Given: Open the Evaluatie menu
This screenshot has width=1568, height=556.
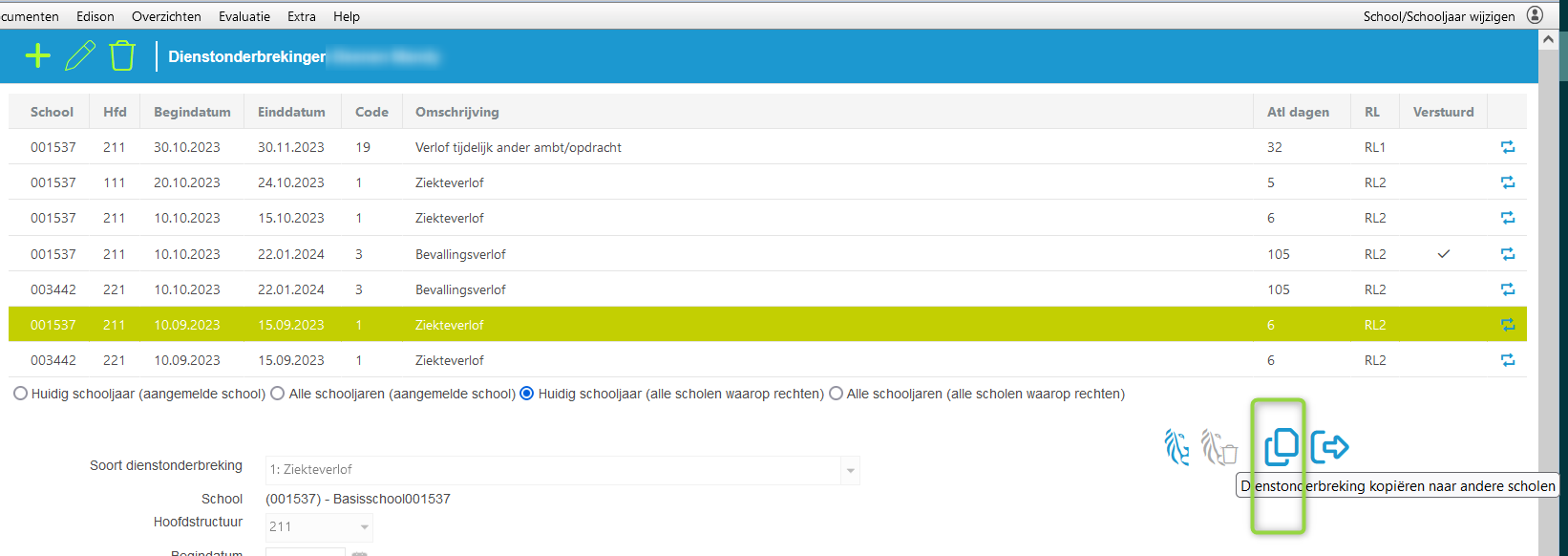Looking at the screenshot, I should tap(244, 16).
